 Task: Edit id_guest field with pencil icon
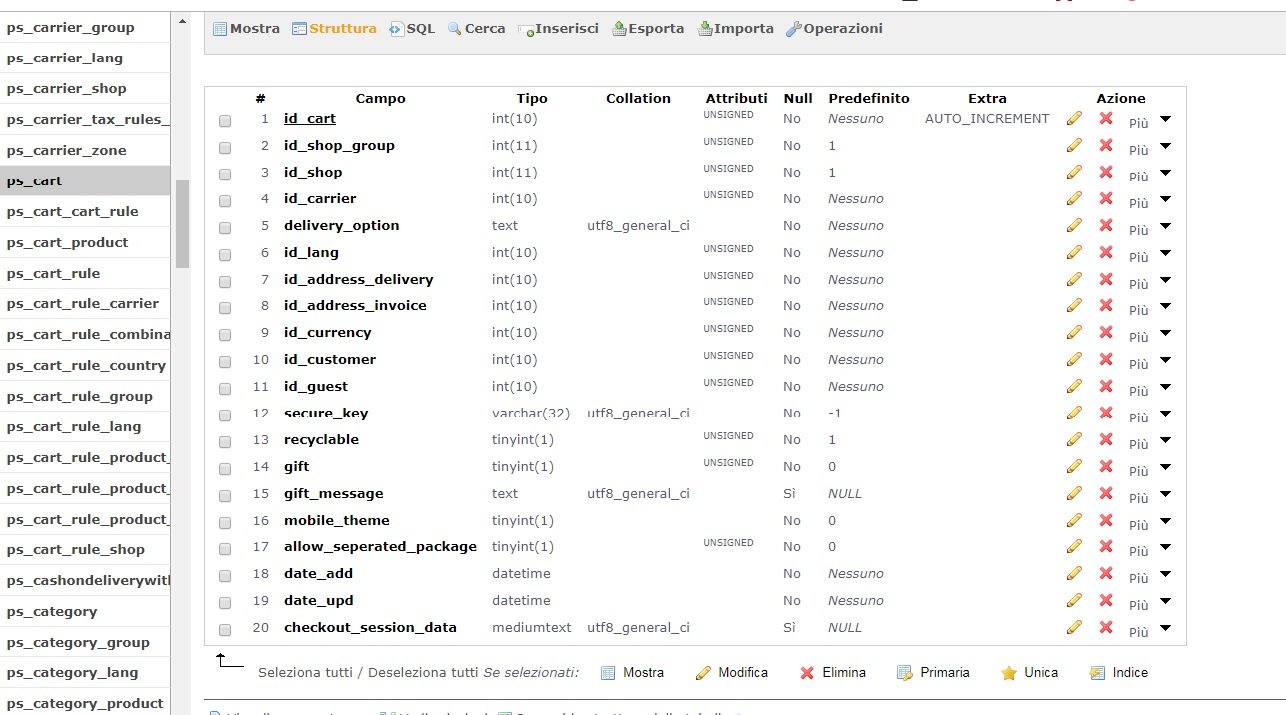coord(1074,386)
